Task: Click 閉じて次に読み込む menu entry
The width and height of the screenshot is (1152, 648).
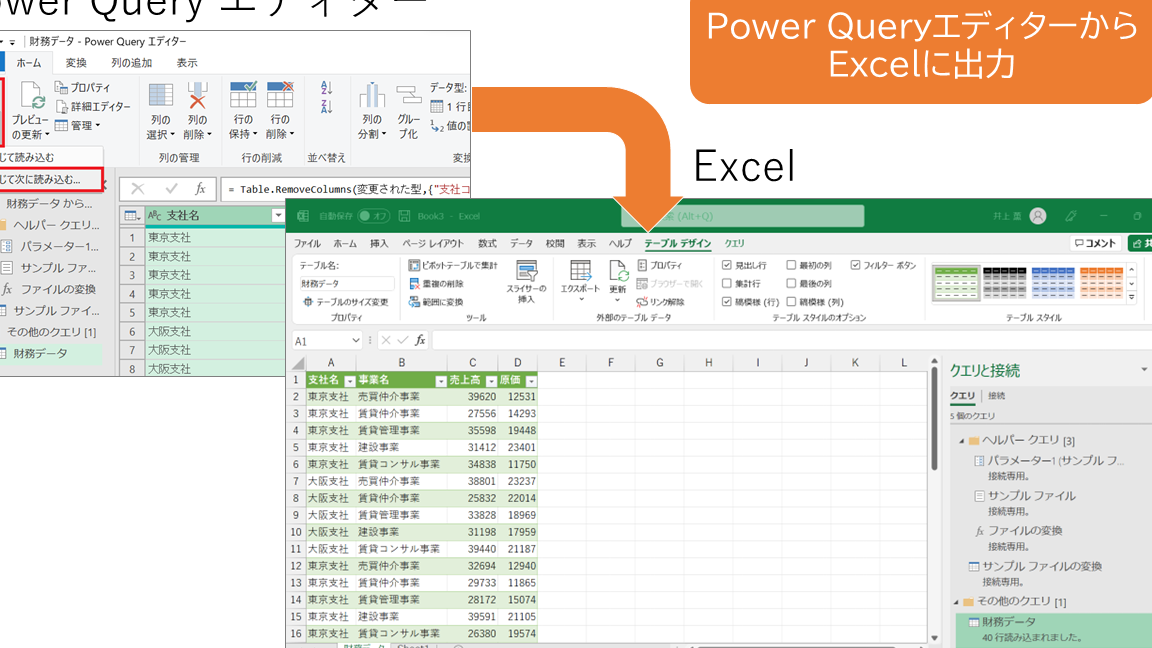Action: 42,178
